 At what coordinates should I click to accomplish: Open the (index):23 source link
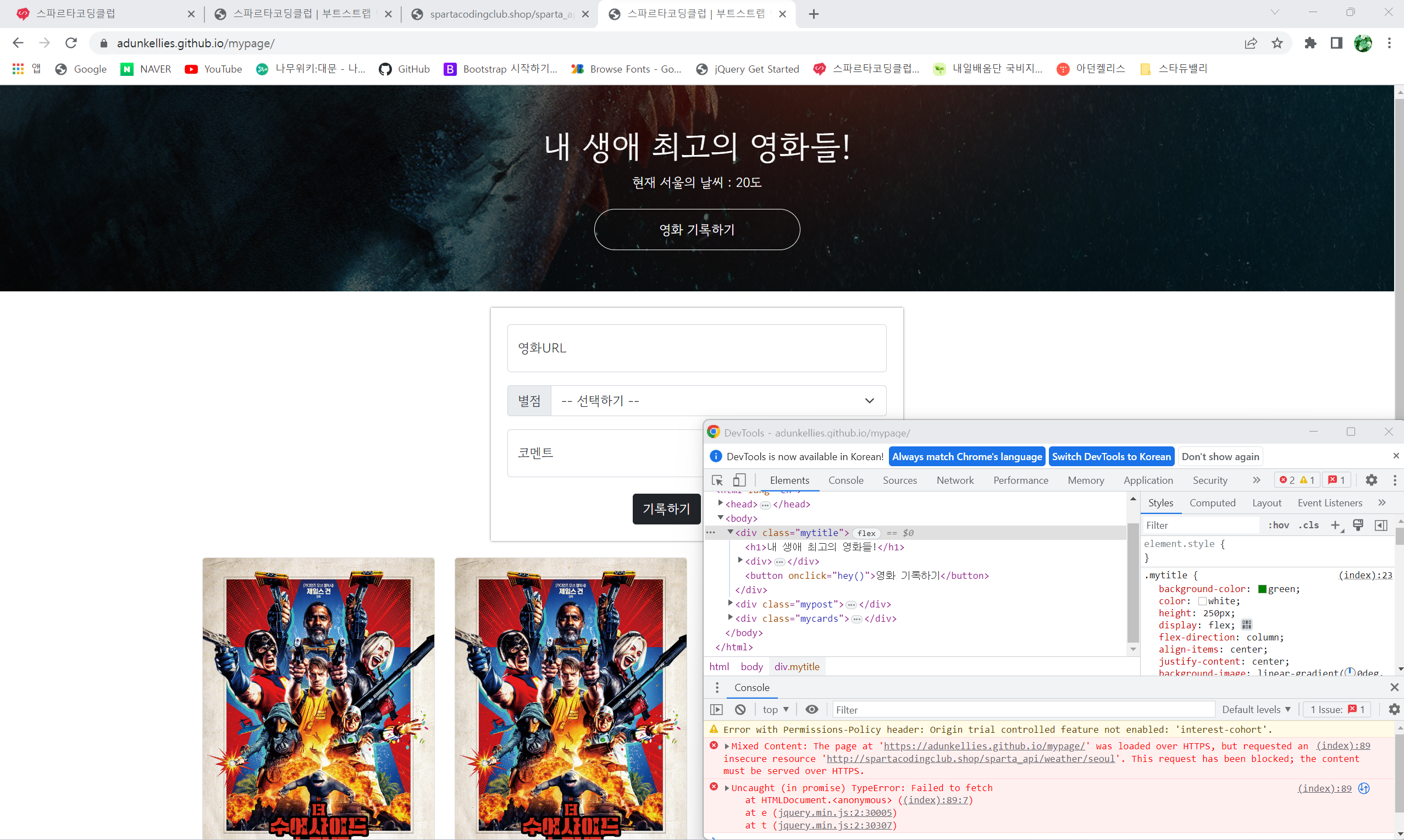point(1365,575)
